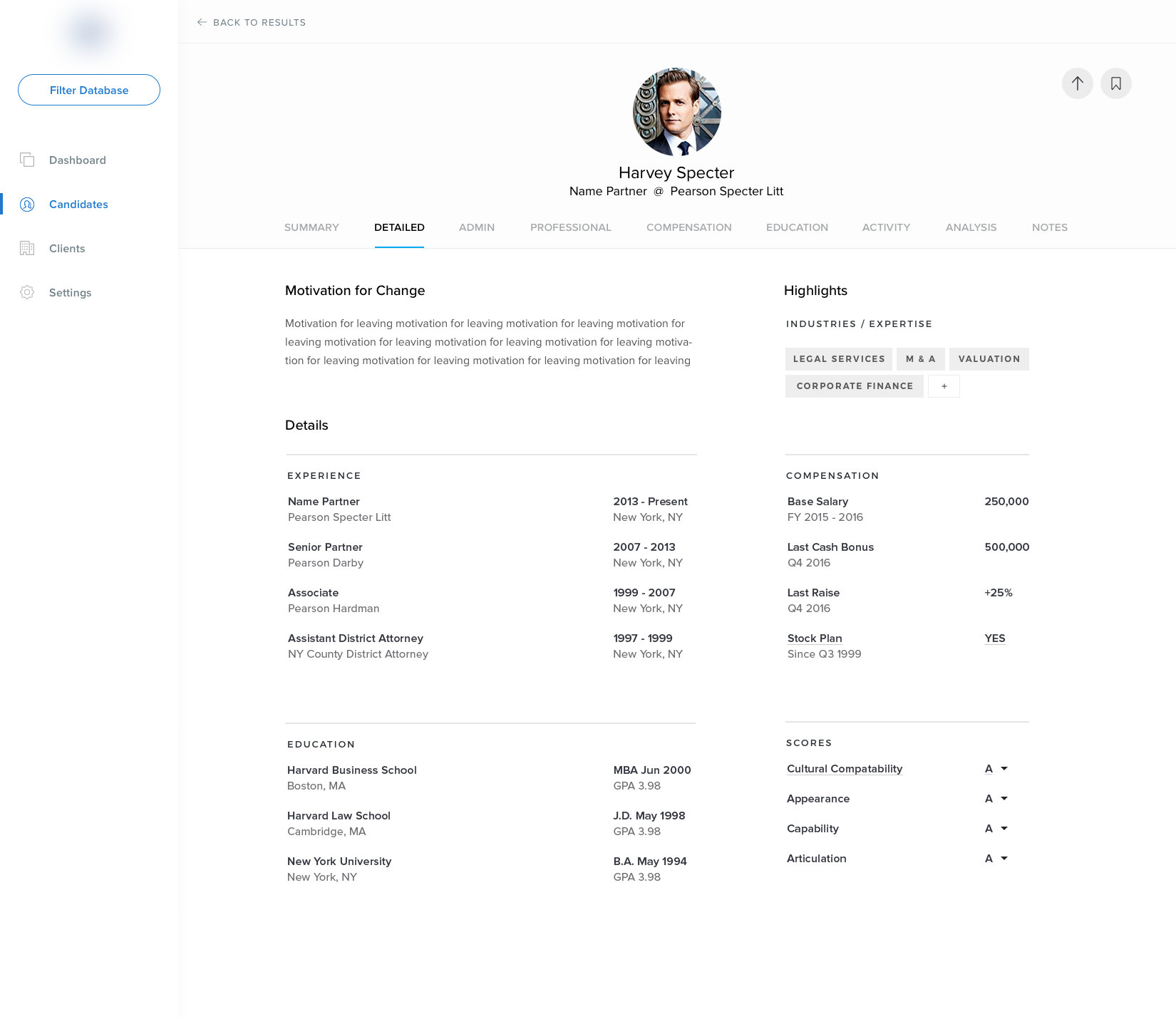Click the Pearson Darby firm name
Image resolution: width=1176 pixels, height=1019 pixels.
(x=326, y=563)
